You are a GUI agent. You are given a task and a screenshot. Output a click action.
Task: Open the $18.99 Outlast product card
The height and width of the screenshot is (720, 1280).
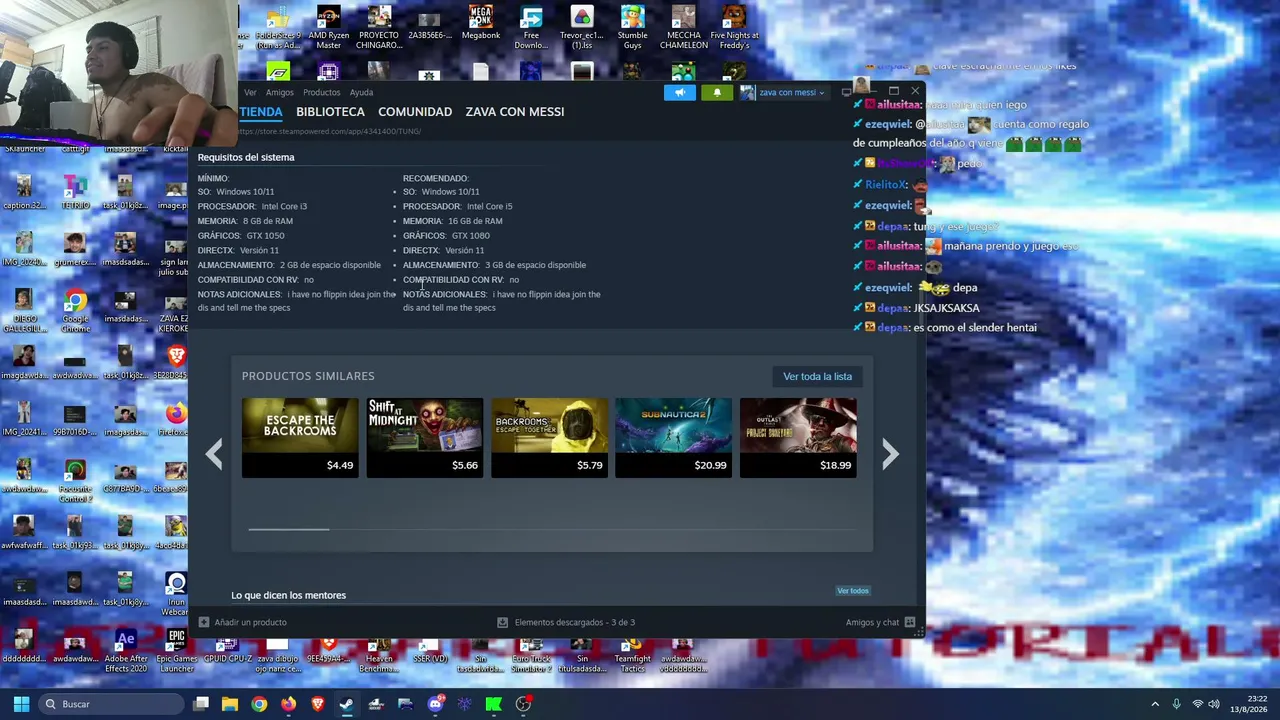(798, 437)
